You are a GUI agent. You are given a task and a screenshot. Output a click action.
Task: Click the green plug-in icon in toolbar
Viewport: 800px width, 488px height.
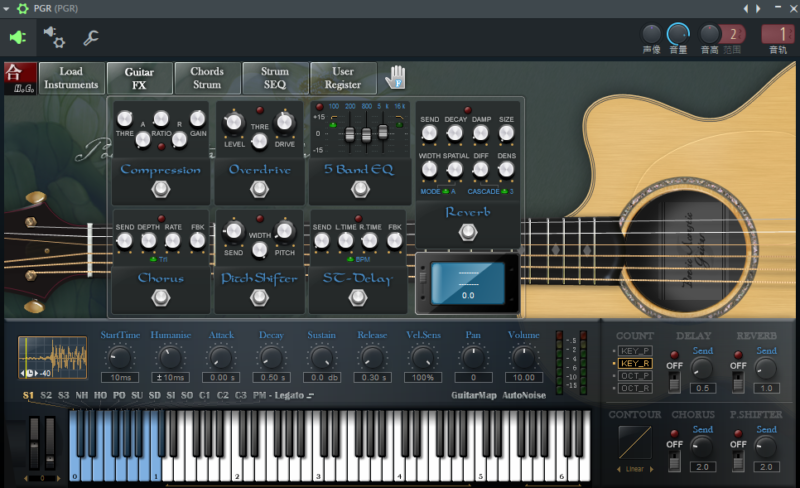coord(17,38)
